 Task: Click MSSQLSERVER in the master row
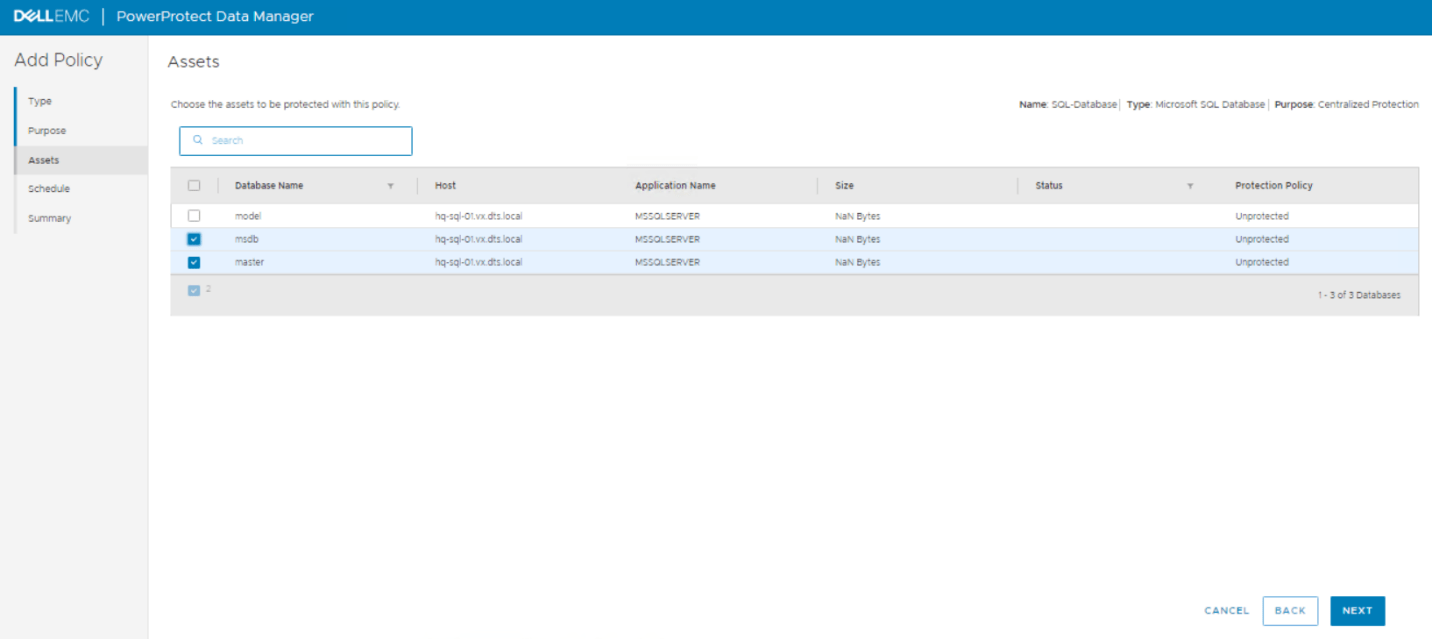pyautogui.click(x=667, y=262)
